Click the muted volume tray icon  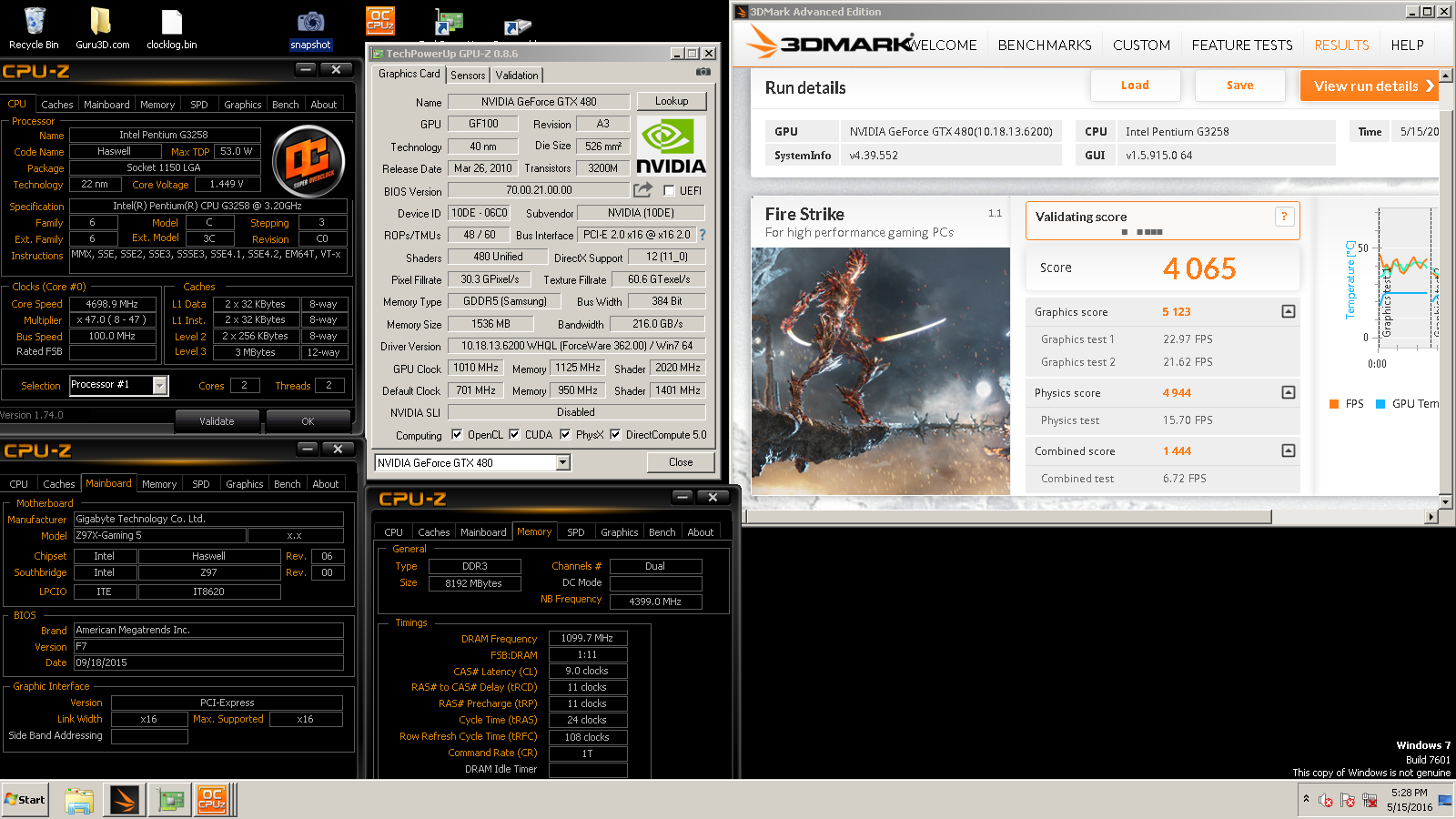tap(1326, 801)
